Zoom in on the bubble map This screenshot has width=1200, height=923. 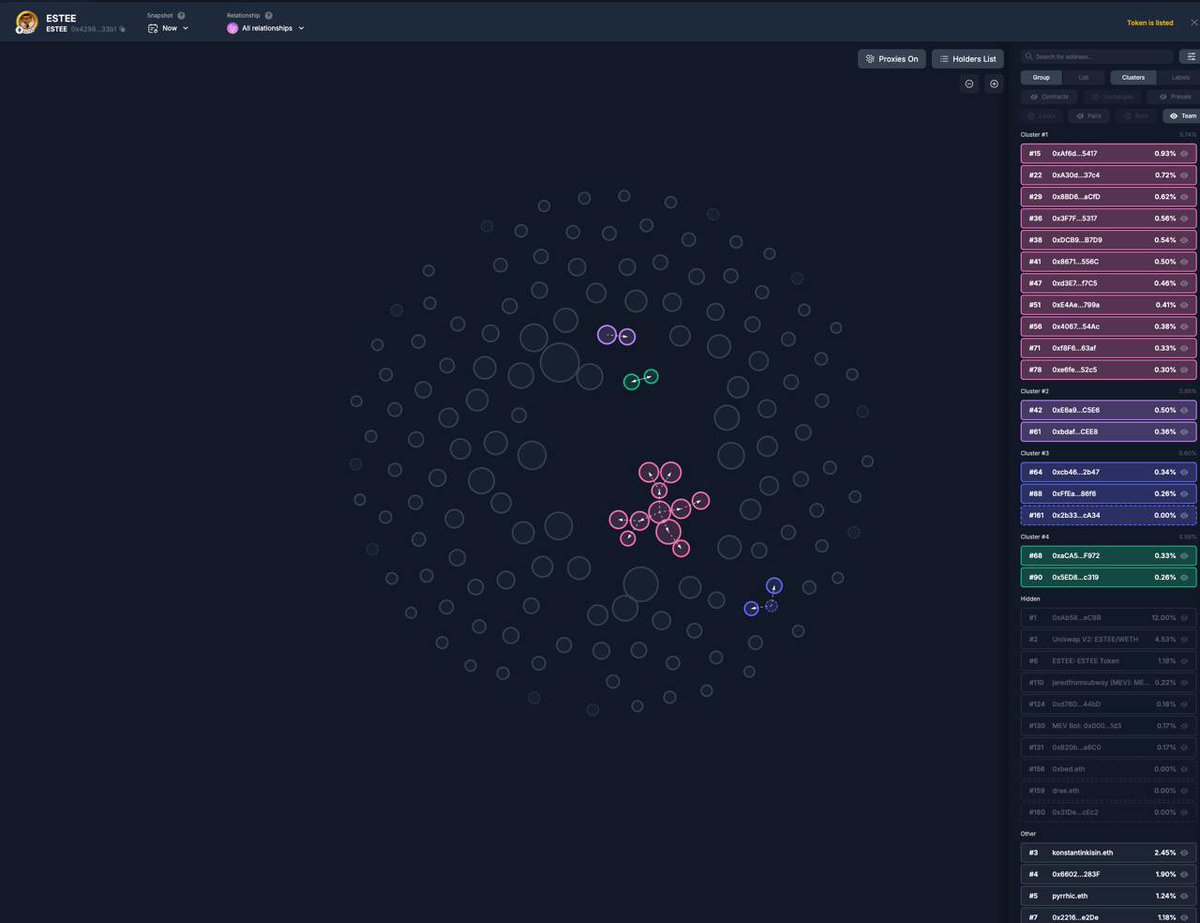point(994,84)
